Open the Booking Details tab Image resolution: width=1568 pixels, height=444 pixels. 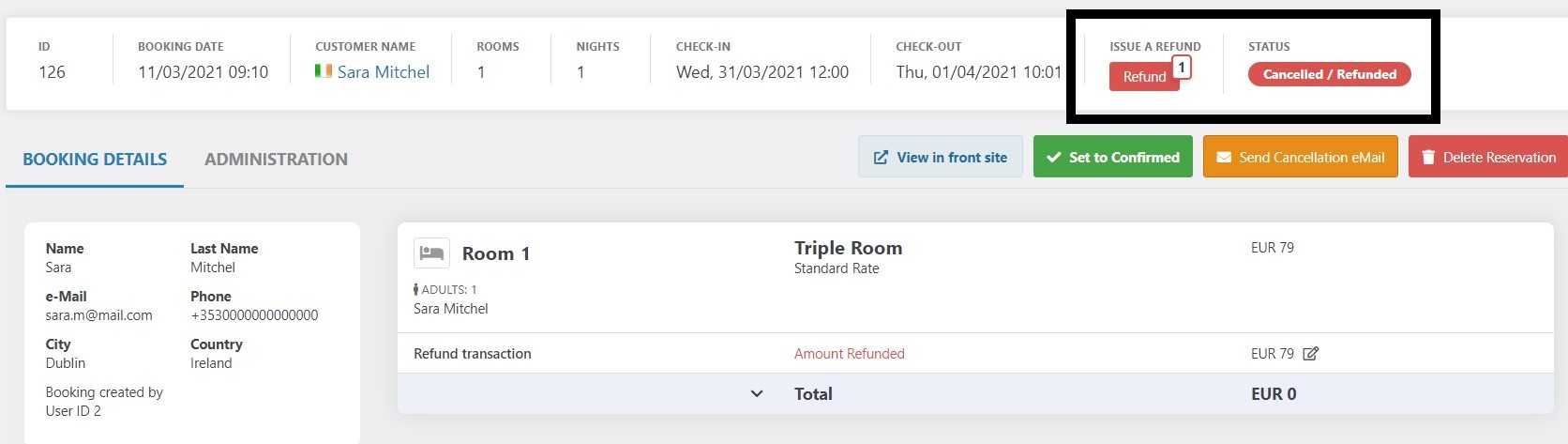pyautogui.click(x=95, y=160)
